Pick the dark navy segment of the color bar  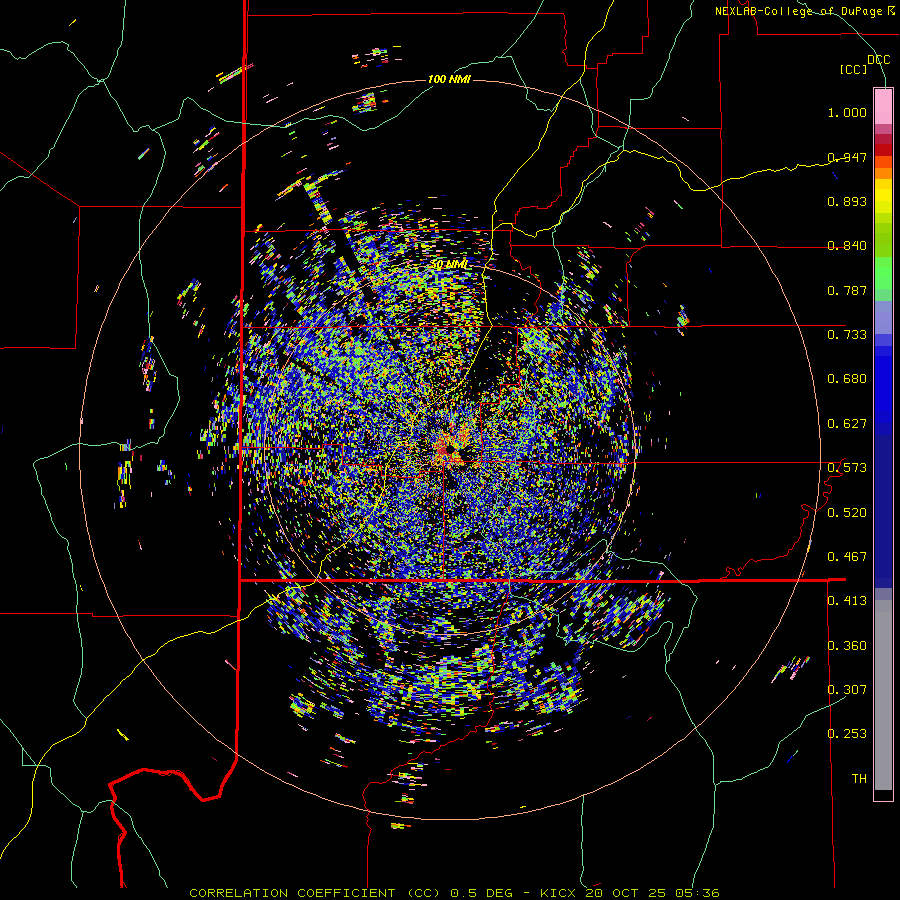[x=883, y=506]
